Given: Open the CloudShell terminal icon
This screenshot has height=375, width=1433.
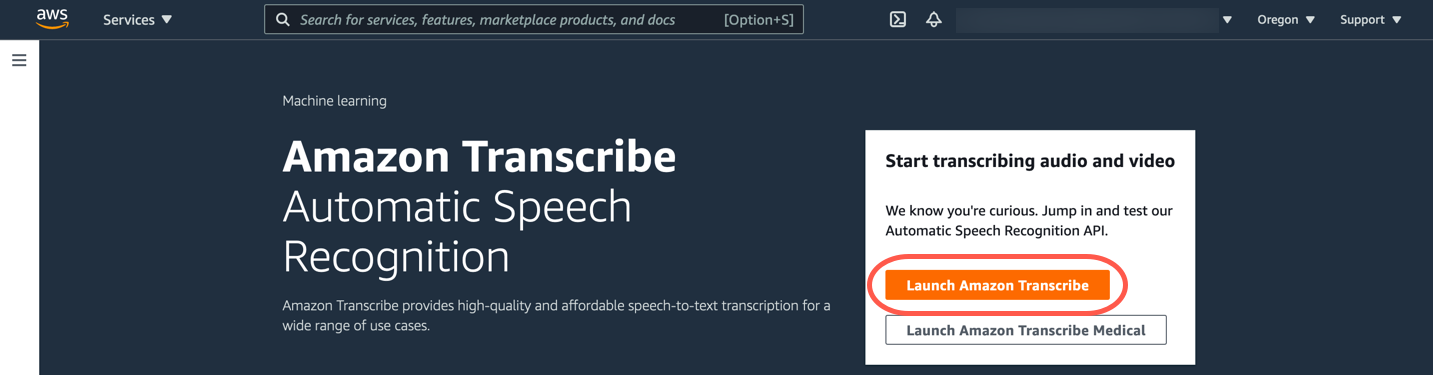Looking at the screenshot, I should click(x=898, y=19).
